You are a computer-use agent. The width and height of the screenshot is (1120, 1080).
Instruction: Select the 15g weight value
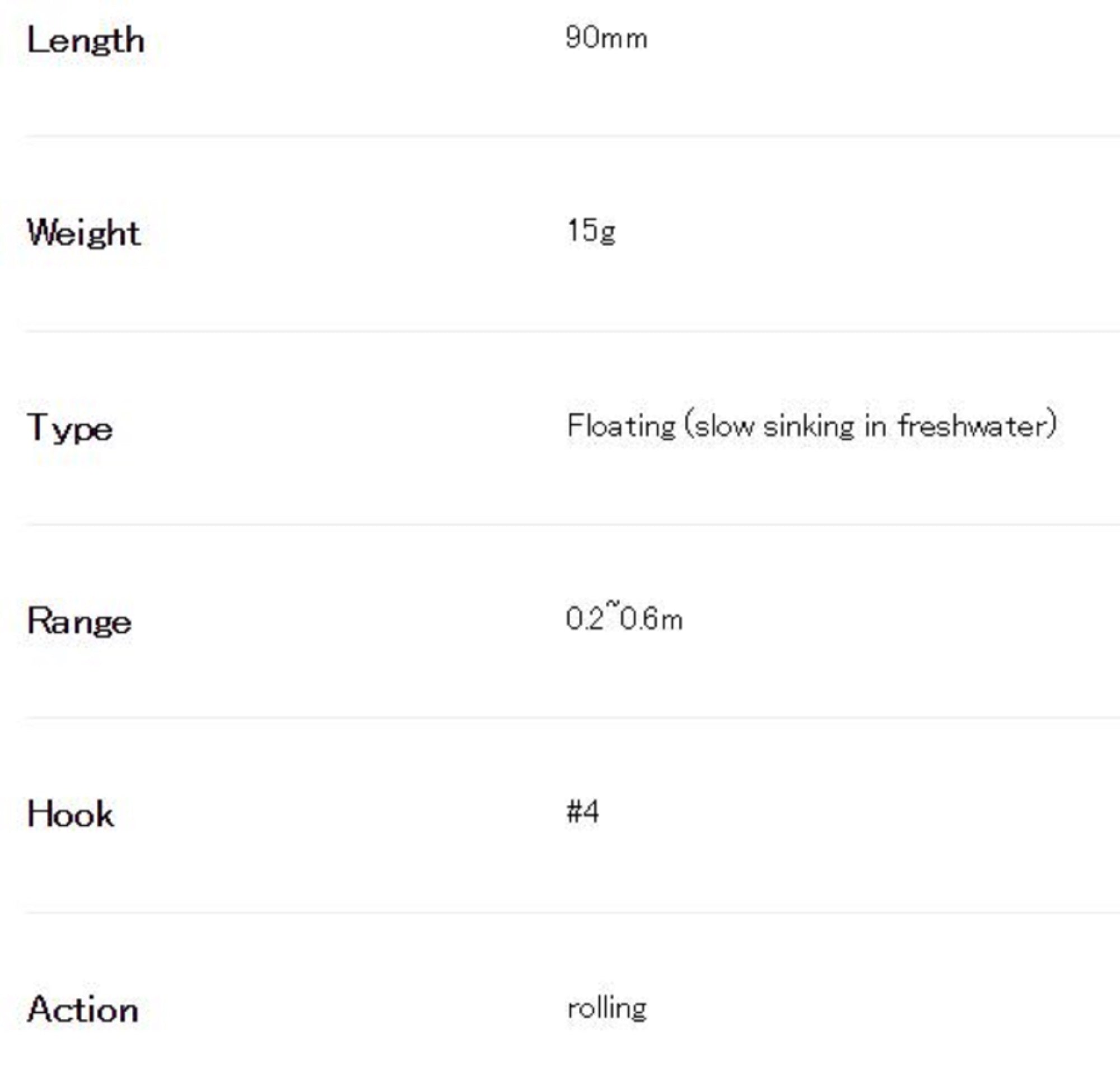(x=591, y=231)
